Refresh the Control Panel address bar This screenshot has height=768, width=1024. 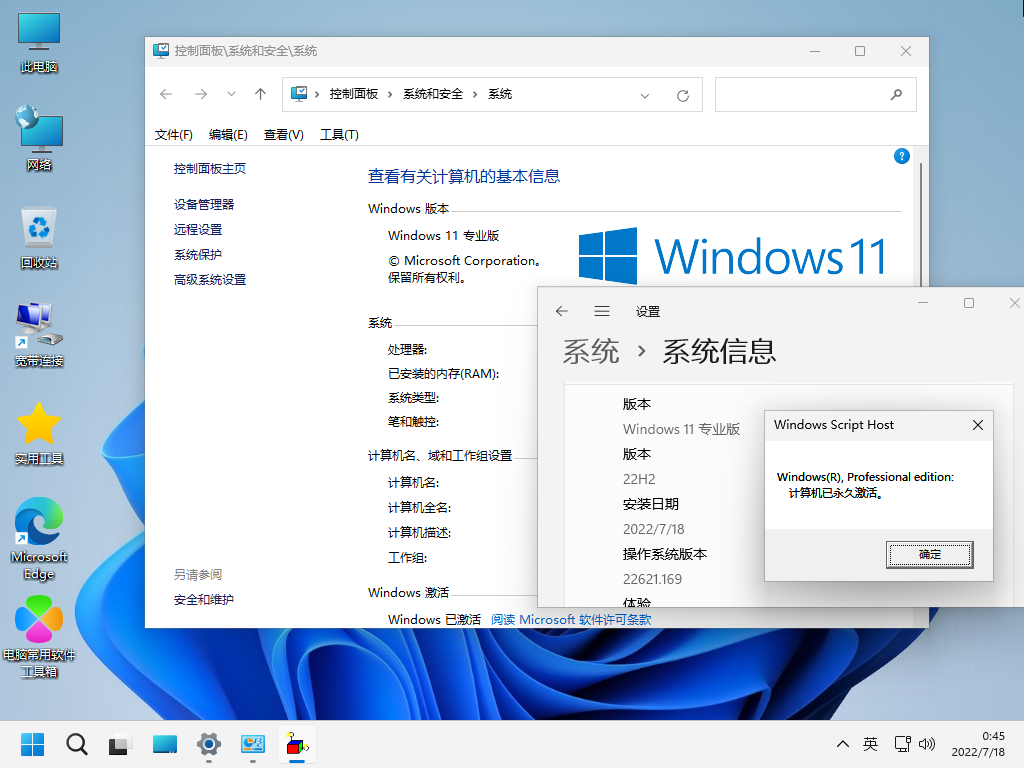[683, 95]
